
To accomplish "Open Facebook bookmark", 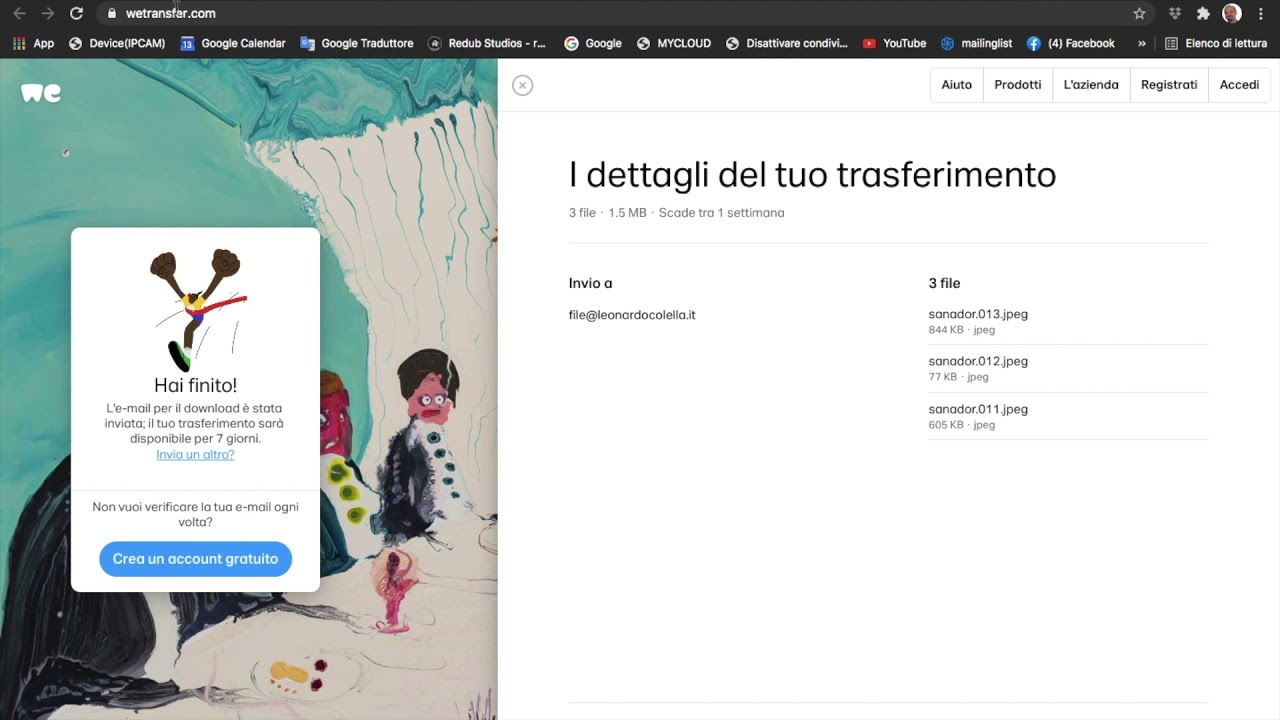I will tap(1071, 43).
